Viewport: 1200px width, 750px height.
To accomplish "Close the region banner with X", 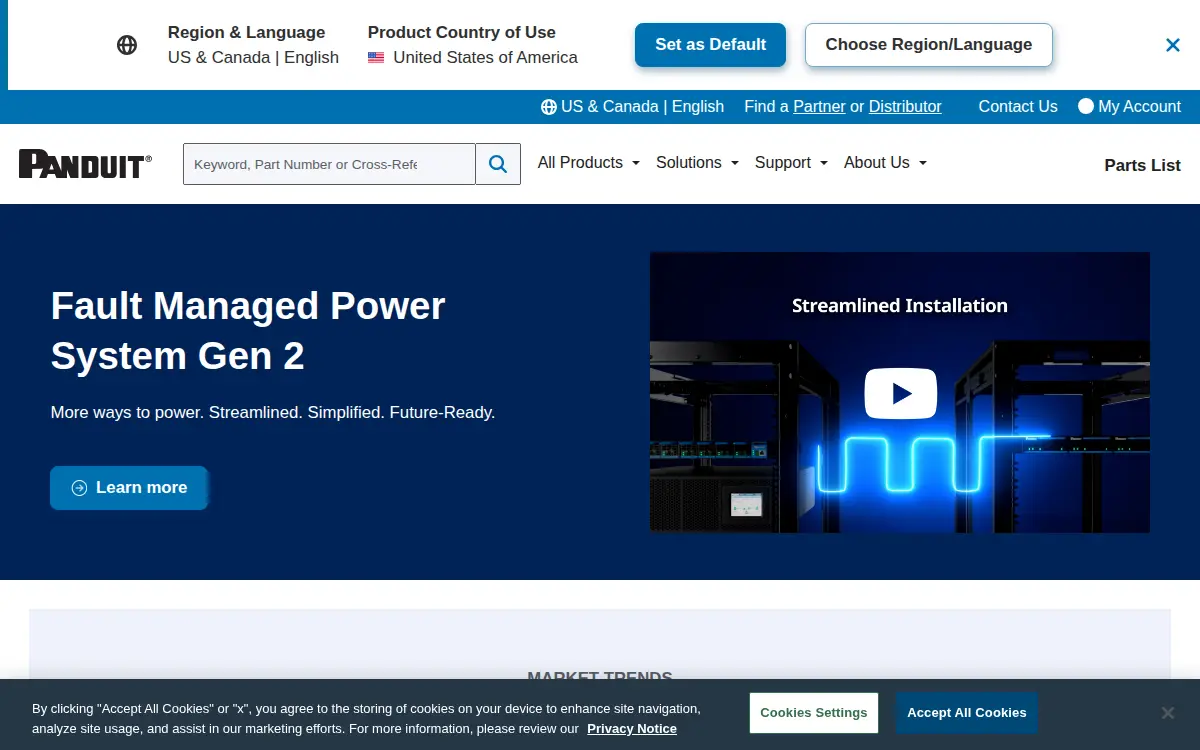I will tap(1173, 45).
